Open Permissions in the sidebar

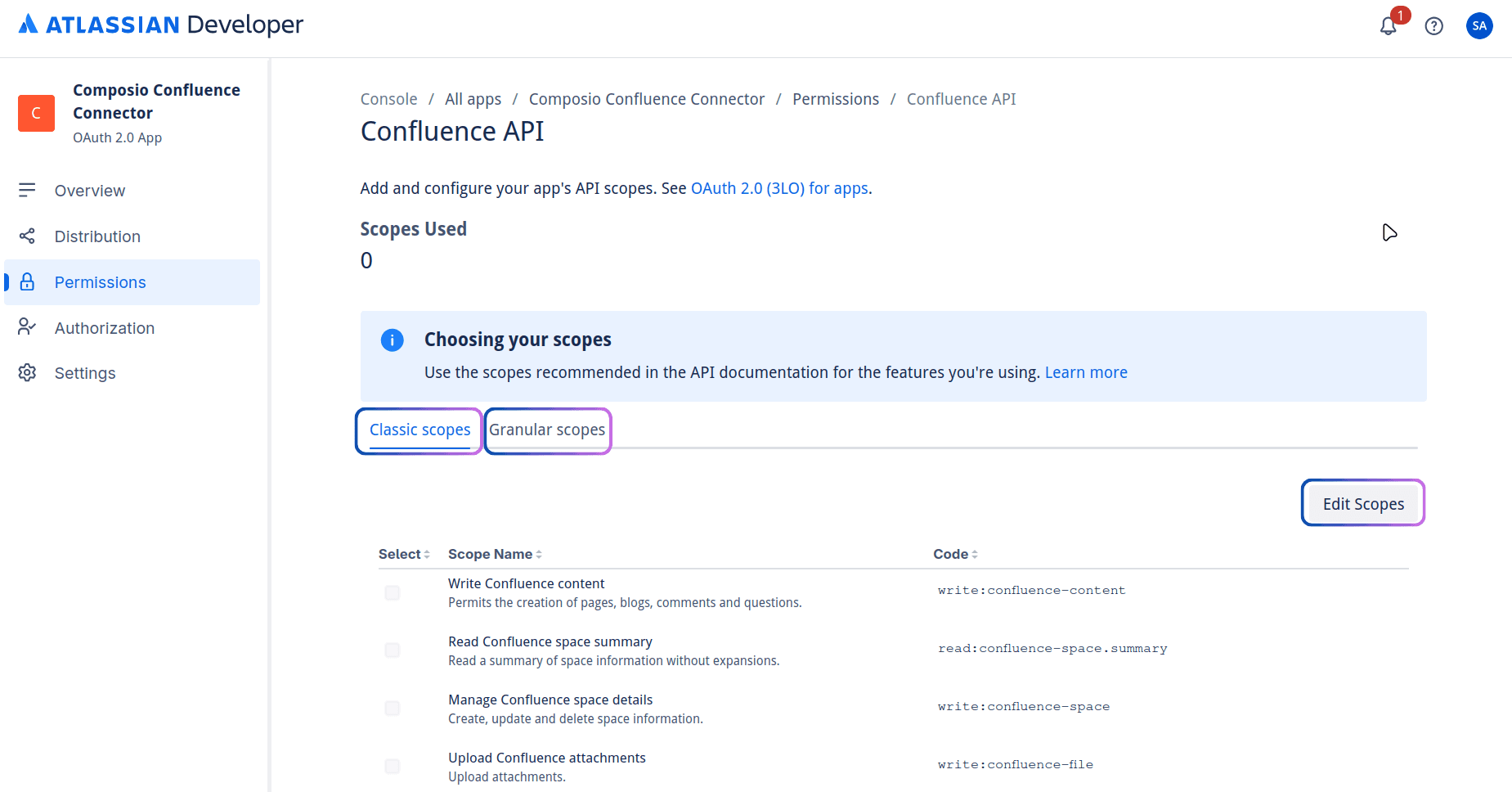point(132,282)
